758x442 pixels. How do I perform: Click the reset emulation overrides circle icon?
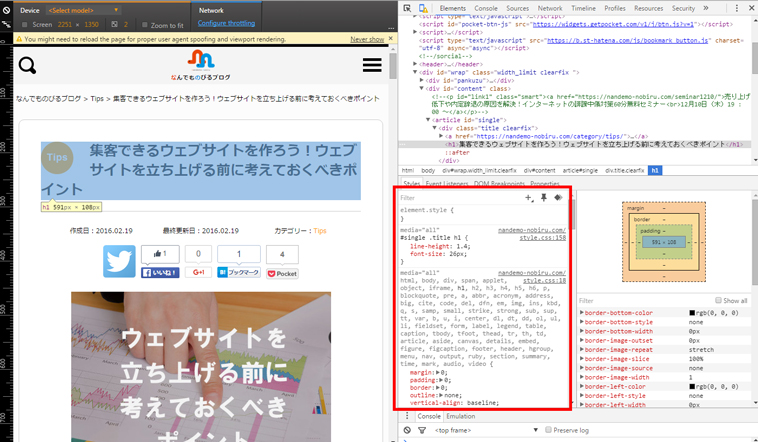click(x=6, y=10)
